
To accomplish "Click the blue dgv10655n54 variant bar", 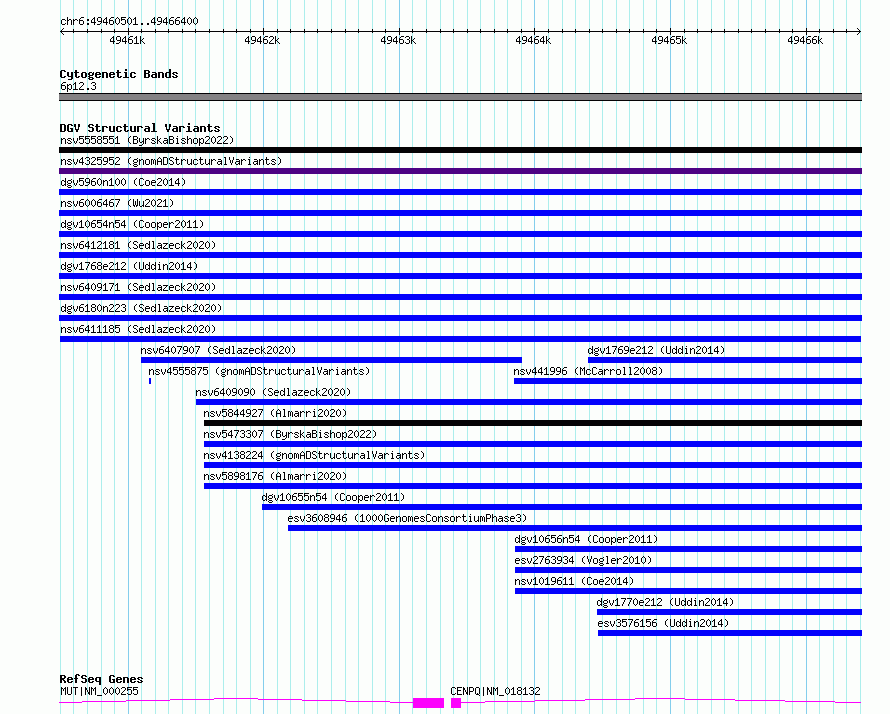I will [562, 507].
